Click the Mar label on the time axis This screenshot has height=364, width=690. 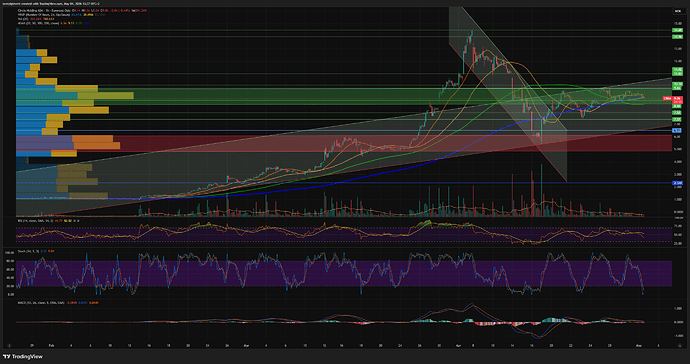pyautogui.click(x=246, y=346)
